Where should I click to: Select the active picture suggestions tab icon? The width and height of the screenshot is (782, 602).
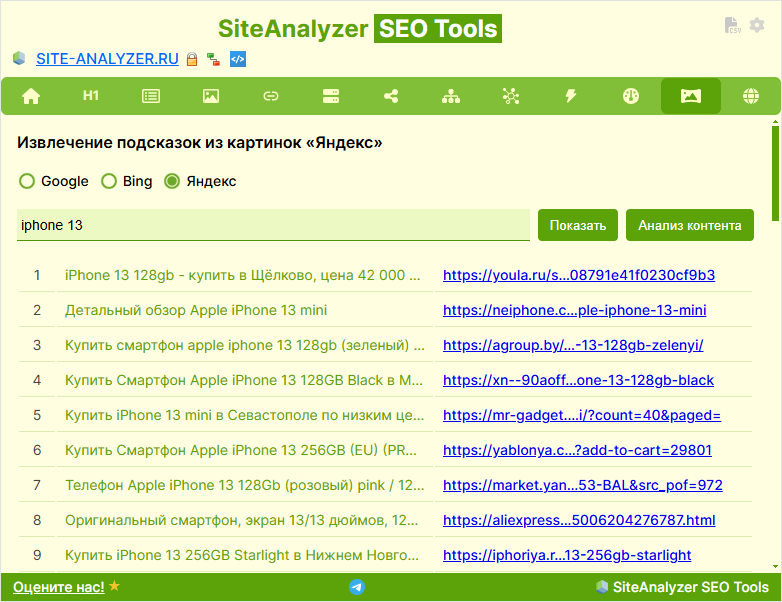pyautogui.click(x=691, y=96)
